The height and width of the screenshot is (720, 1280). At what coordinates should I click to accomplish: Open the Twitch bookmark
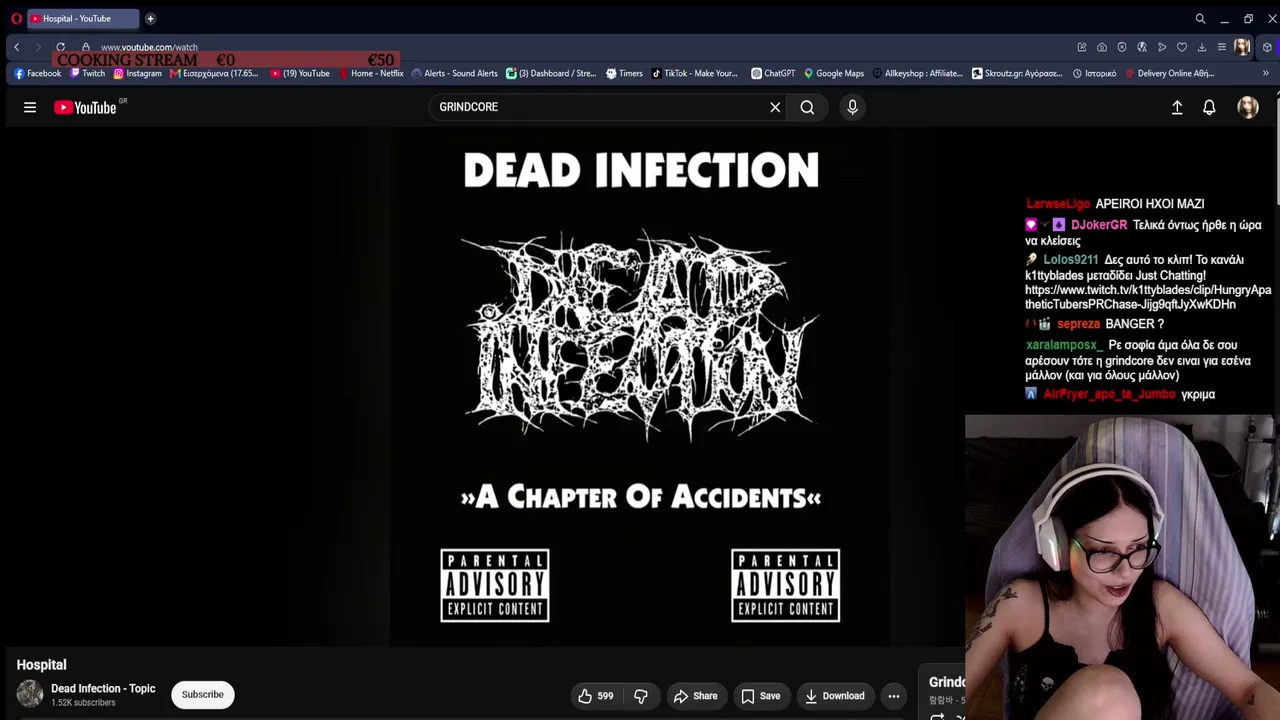88,73
